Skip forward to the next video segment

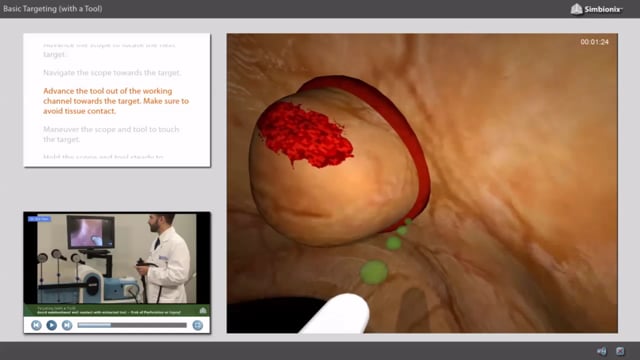pyautogui.click(x=67, y=325)
